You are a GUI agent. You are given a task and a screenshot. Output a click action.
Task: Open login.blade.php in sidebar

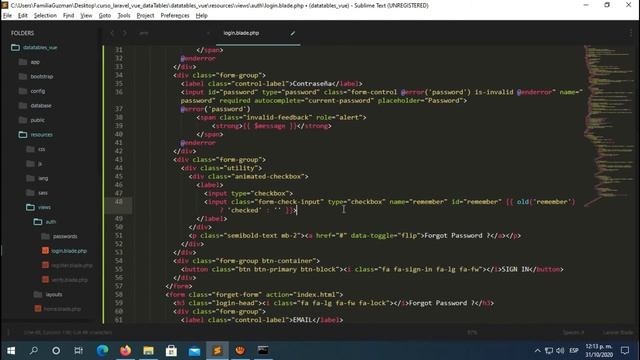click(x=69, y=251)
